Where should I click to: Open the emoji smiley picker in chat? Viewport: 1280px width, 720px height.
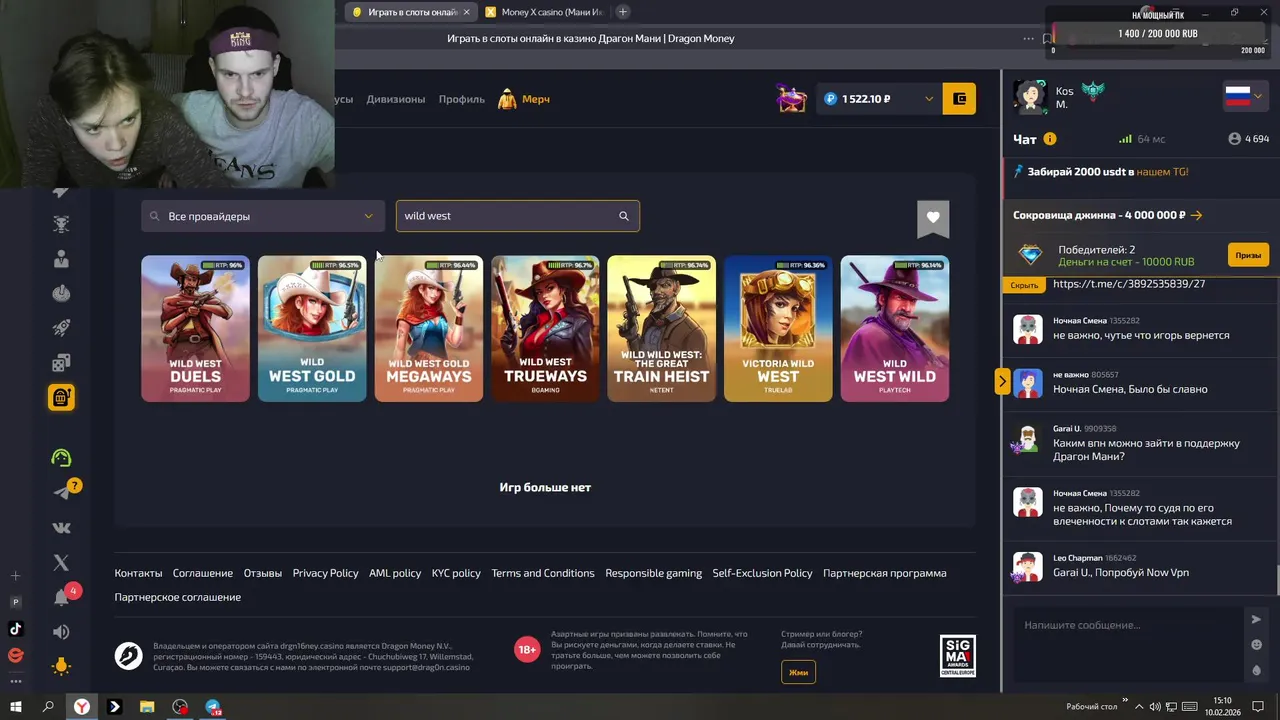1257,645
